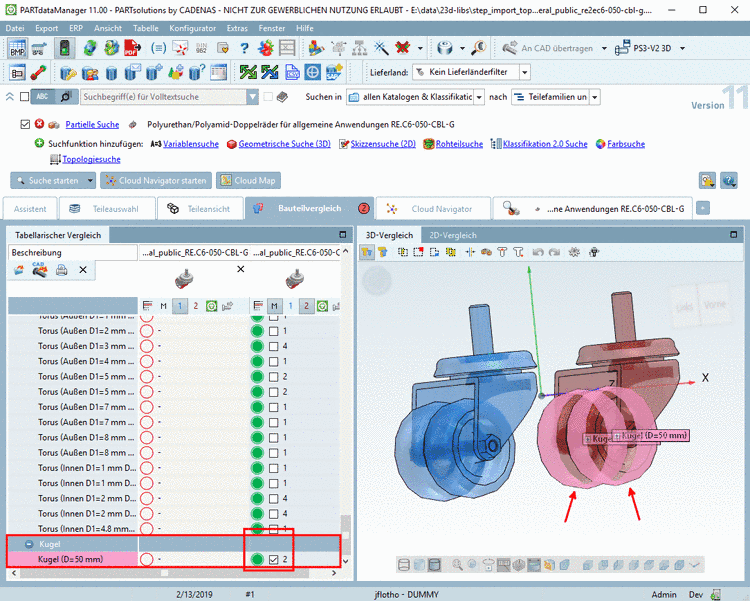Uncheck the Kugel (D=50 mm) checkbox
Screen dimensions: 750x601
pos(273,559)
